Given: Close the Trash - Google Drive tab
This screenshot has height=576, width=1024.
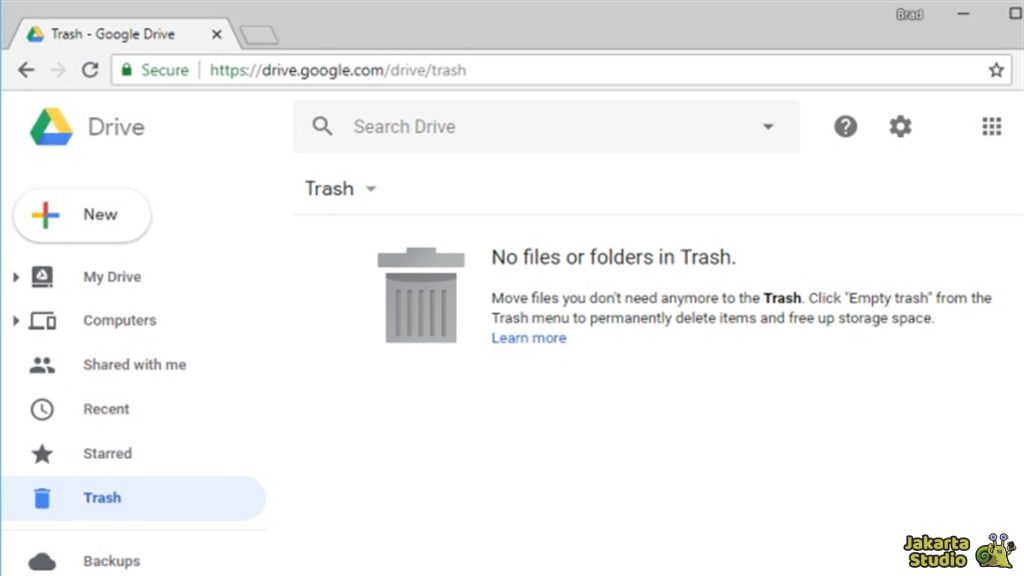Looking at the screenshot, I should (x=217, y=34).
